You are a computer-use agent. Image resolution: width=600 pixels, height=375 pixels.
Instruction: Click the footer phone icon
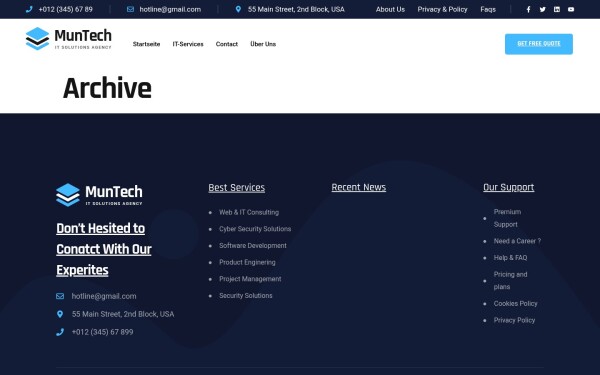click(60, 332)
